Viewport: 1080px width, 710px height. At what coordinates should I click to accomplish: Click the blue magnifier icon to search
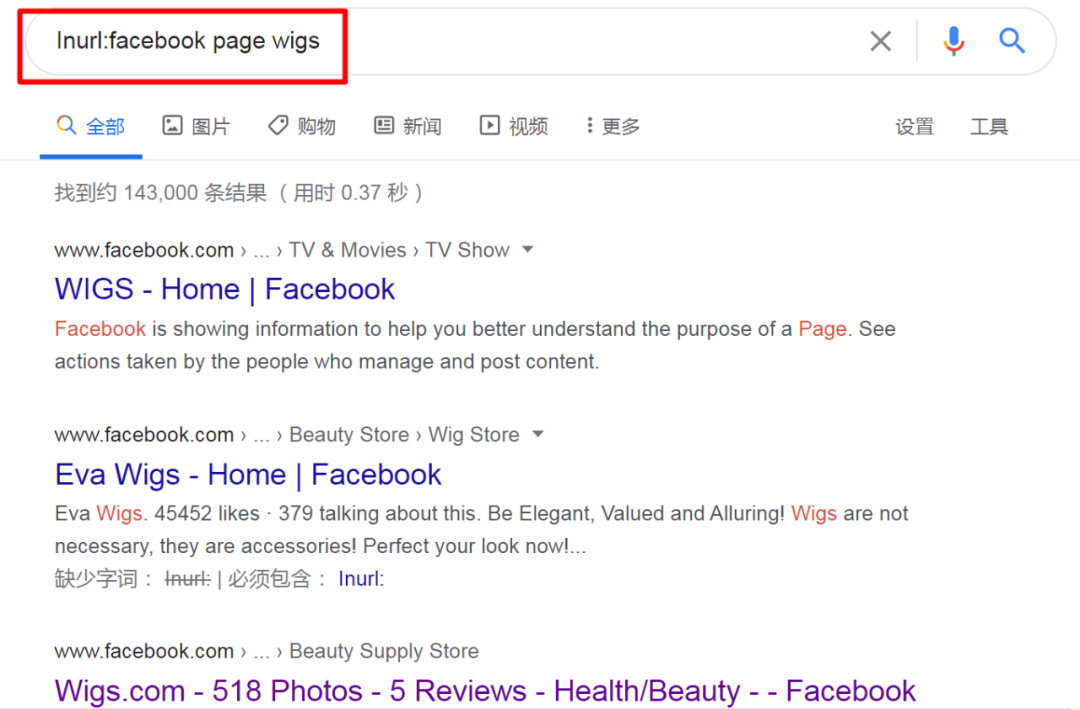[x=1012, y=41]
